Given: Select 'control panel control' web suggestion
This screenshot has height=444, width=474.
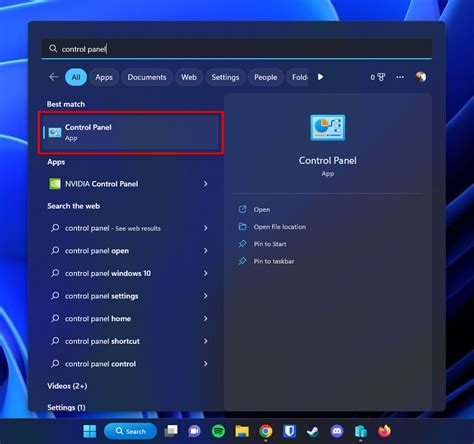Looking at the screenshot, I should 100,364.
